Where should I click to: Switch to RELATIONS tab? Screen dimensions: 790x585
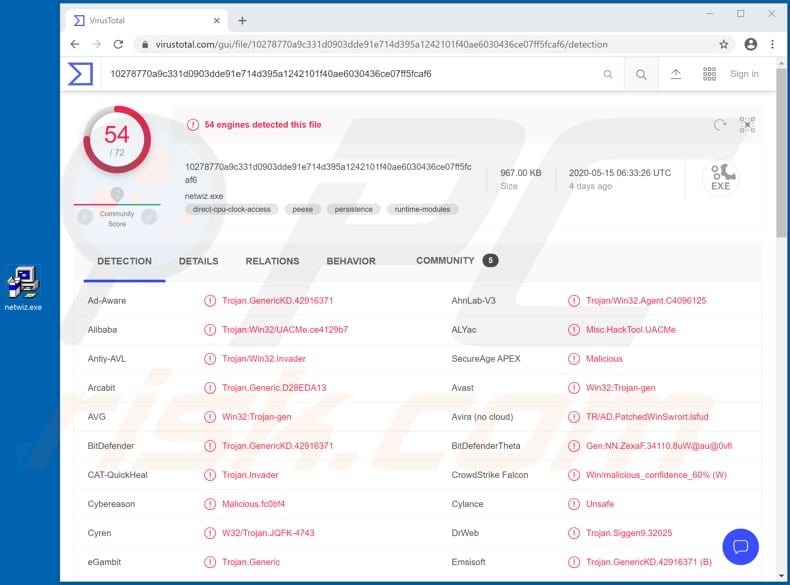pyautogui.click(x=272, y=261)
